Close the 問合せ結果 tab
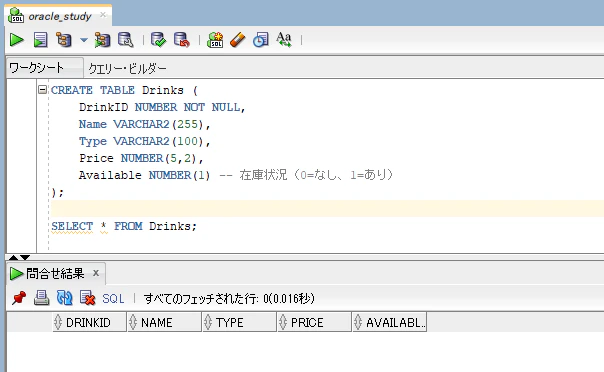 tap(96, 273)
